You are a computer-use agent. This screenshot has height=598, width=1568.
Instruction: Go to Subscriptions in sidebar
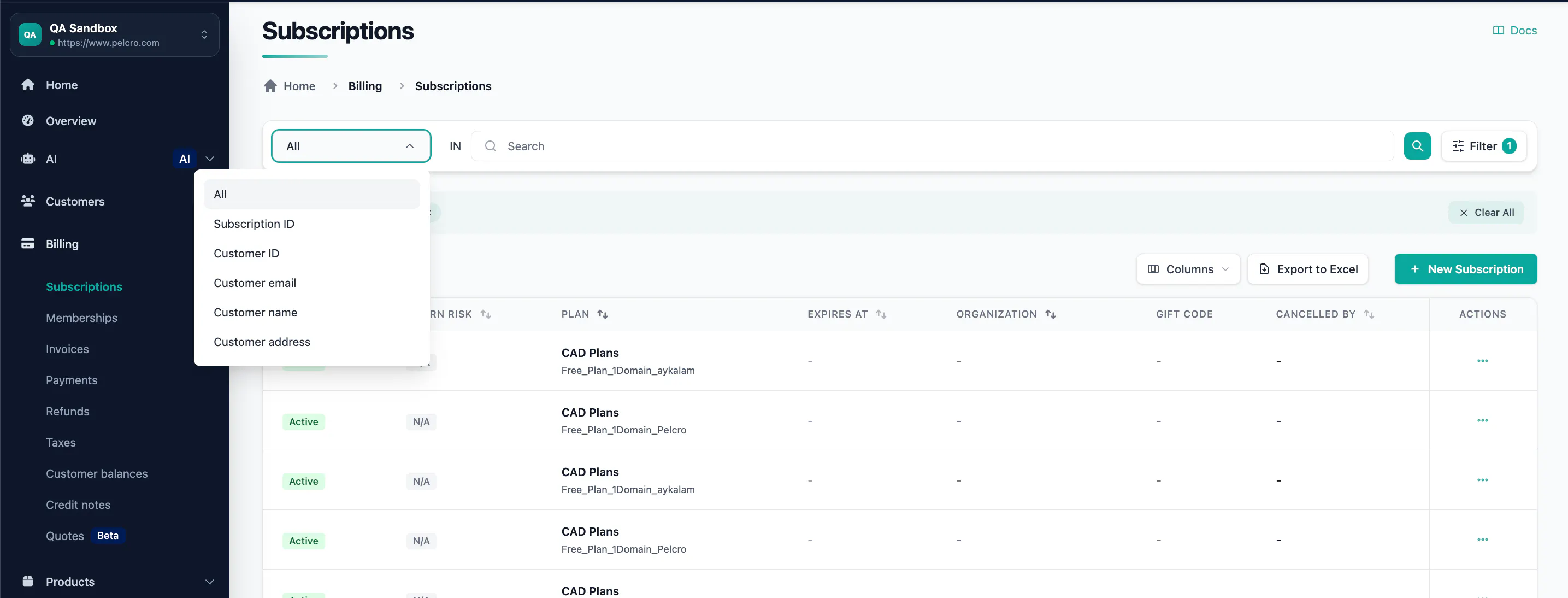pos(84,286)
